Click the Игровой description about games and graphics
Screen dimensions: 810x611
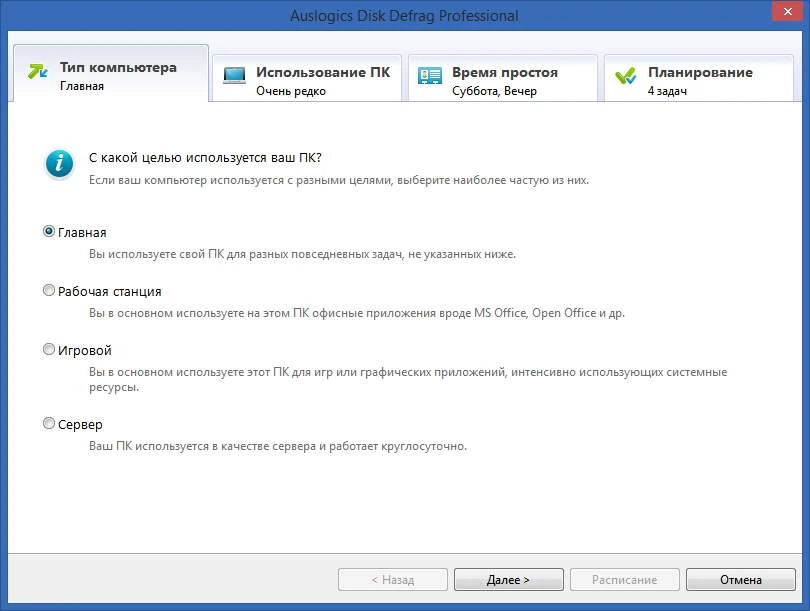coord(408,379)
